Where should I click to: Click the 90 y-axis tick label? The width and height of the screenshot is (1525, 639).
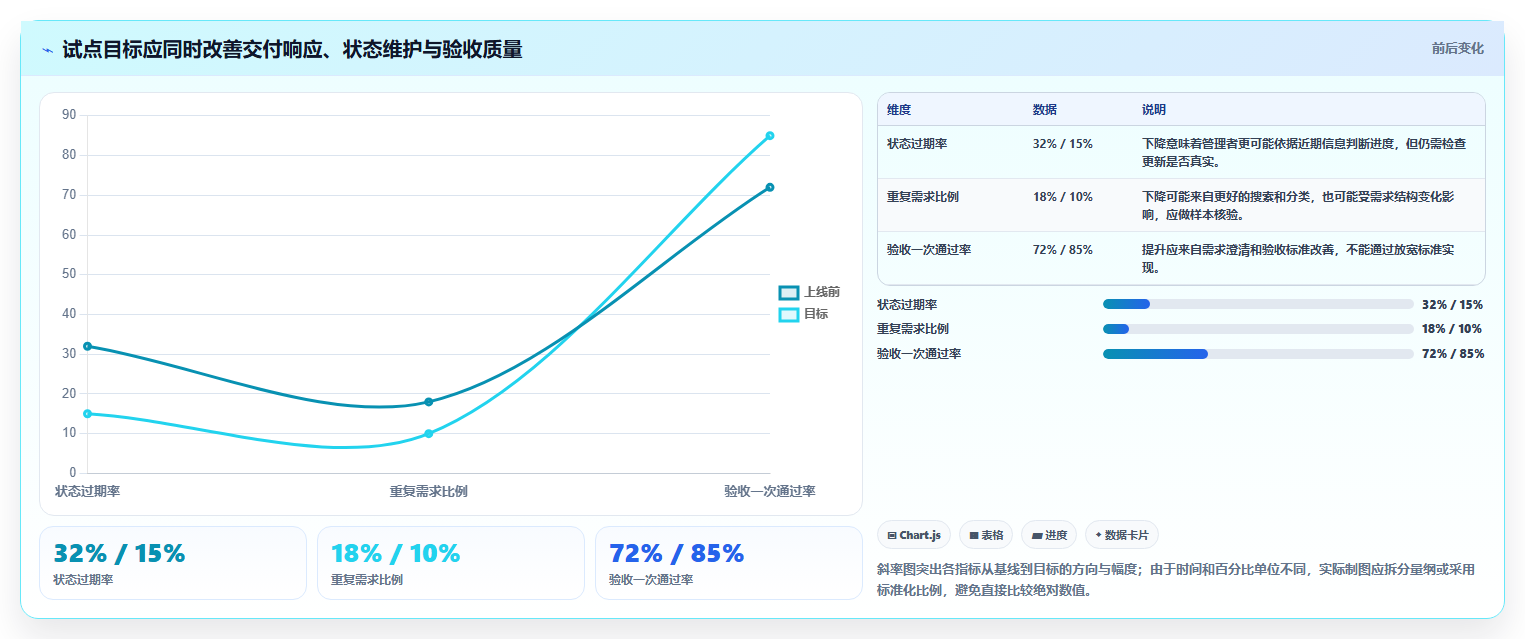click(x=69, y=115)
